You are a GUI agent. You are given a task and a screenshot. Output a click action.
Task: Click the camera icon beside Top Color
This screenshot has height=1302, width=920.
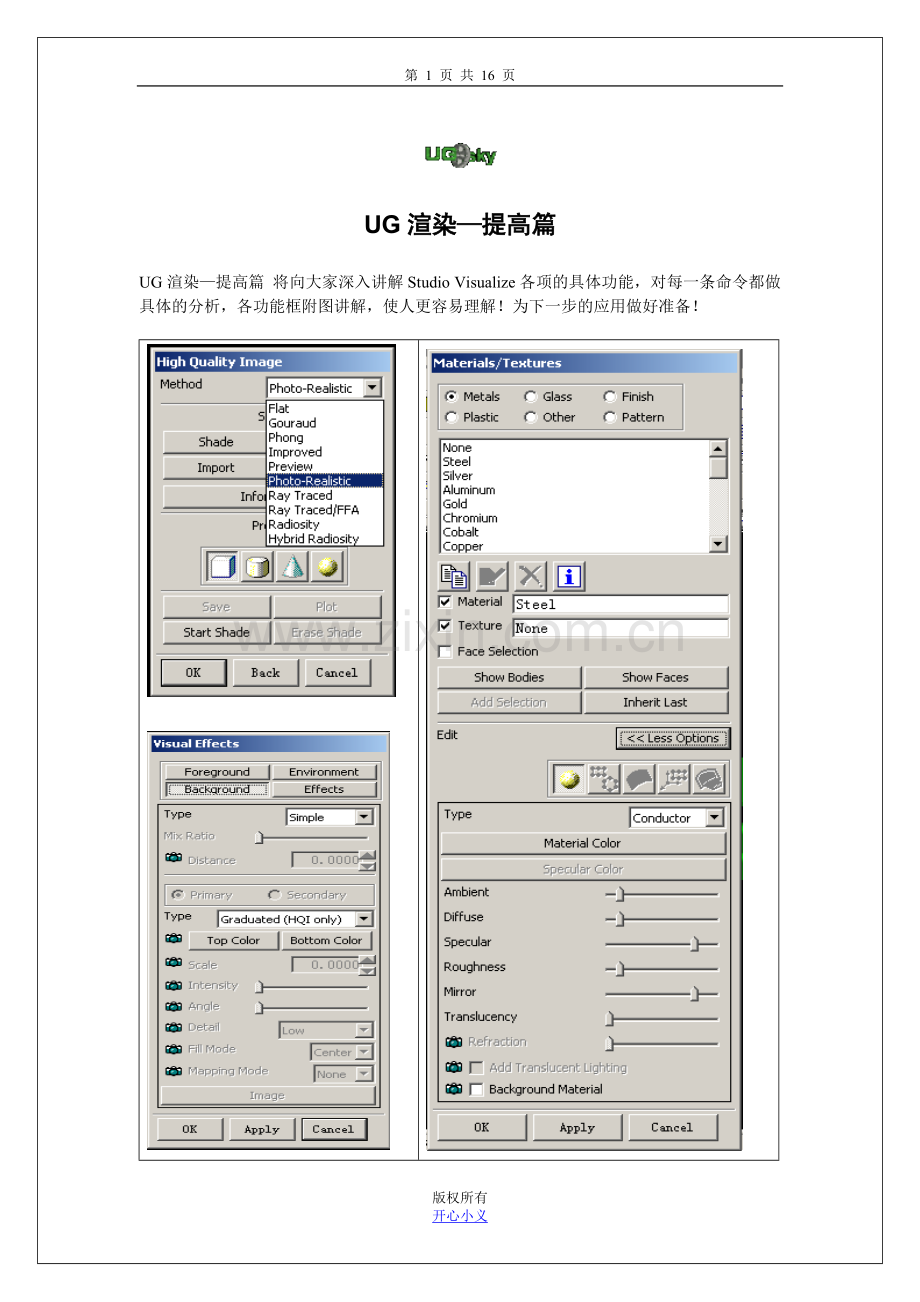(x=174, y=940)
